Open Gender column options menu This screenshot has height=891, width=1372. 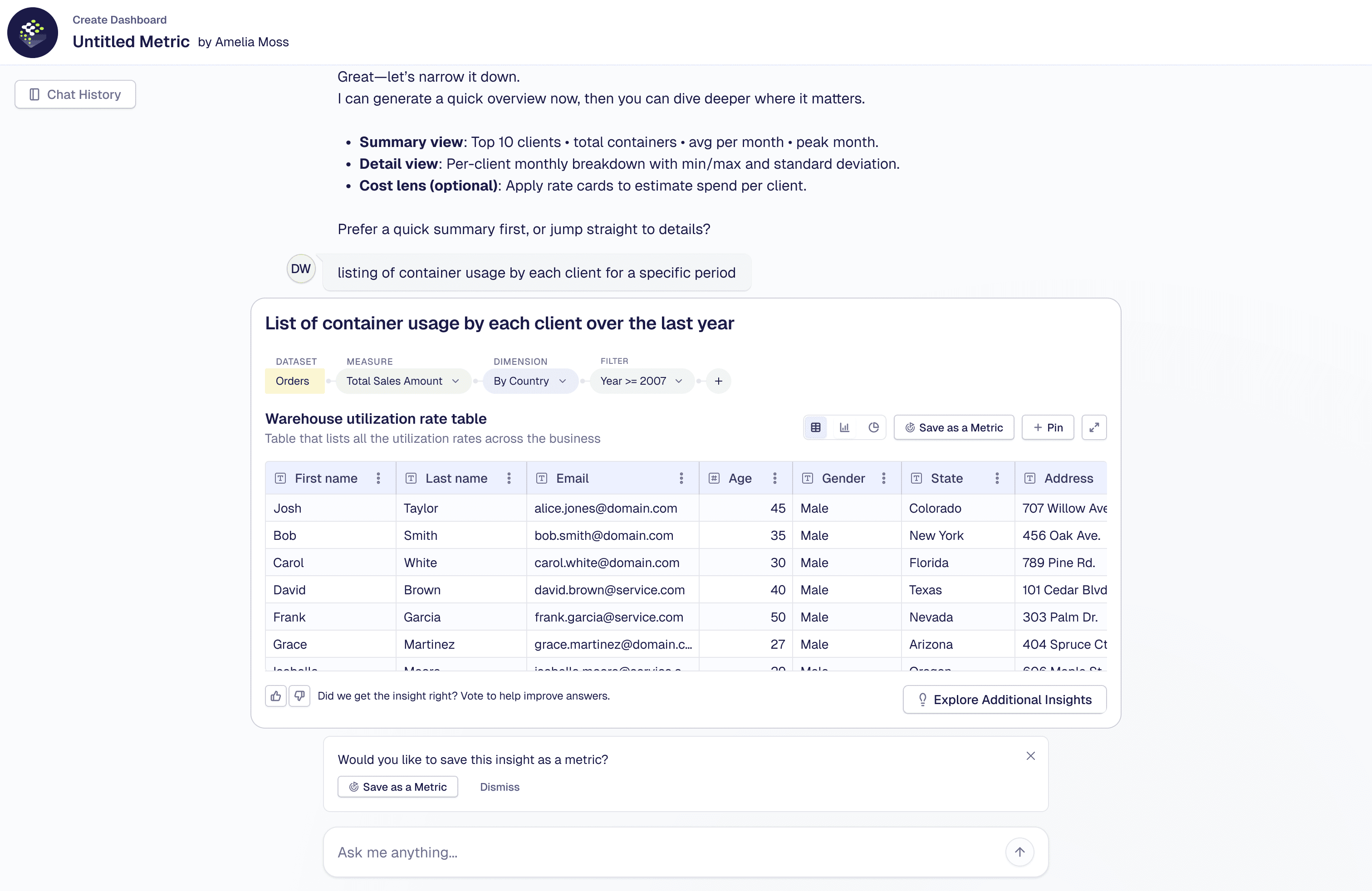(x=884, y=478)
